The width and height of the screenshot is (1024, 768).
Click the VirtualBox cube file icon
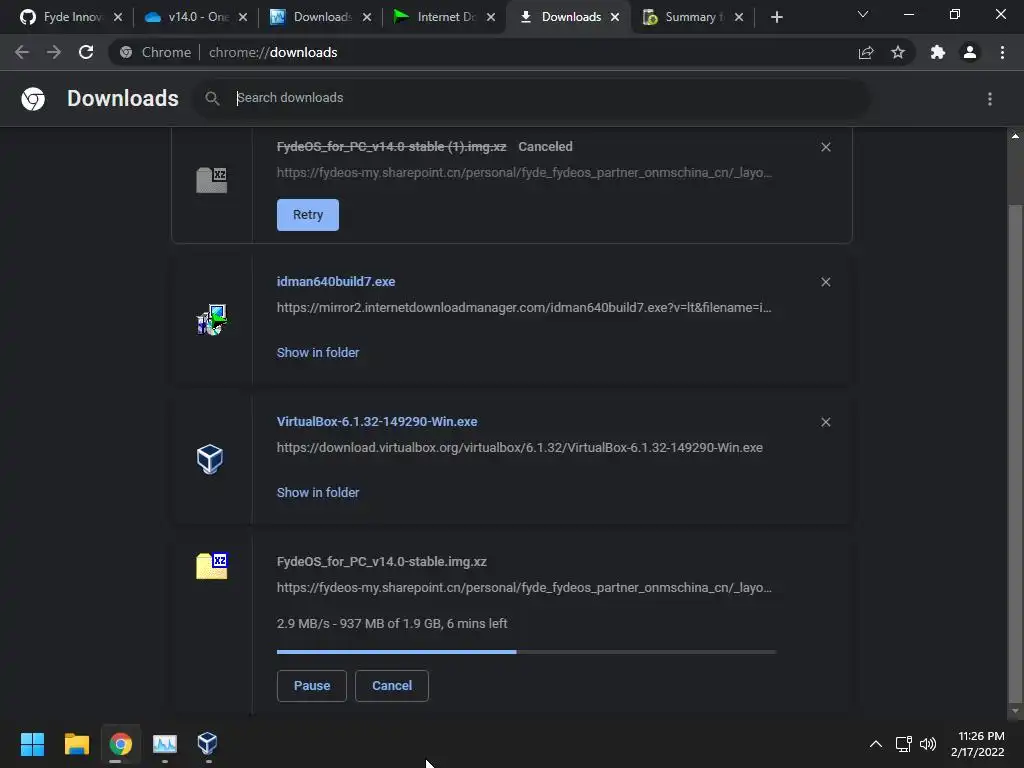pos(210,460)
